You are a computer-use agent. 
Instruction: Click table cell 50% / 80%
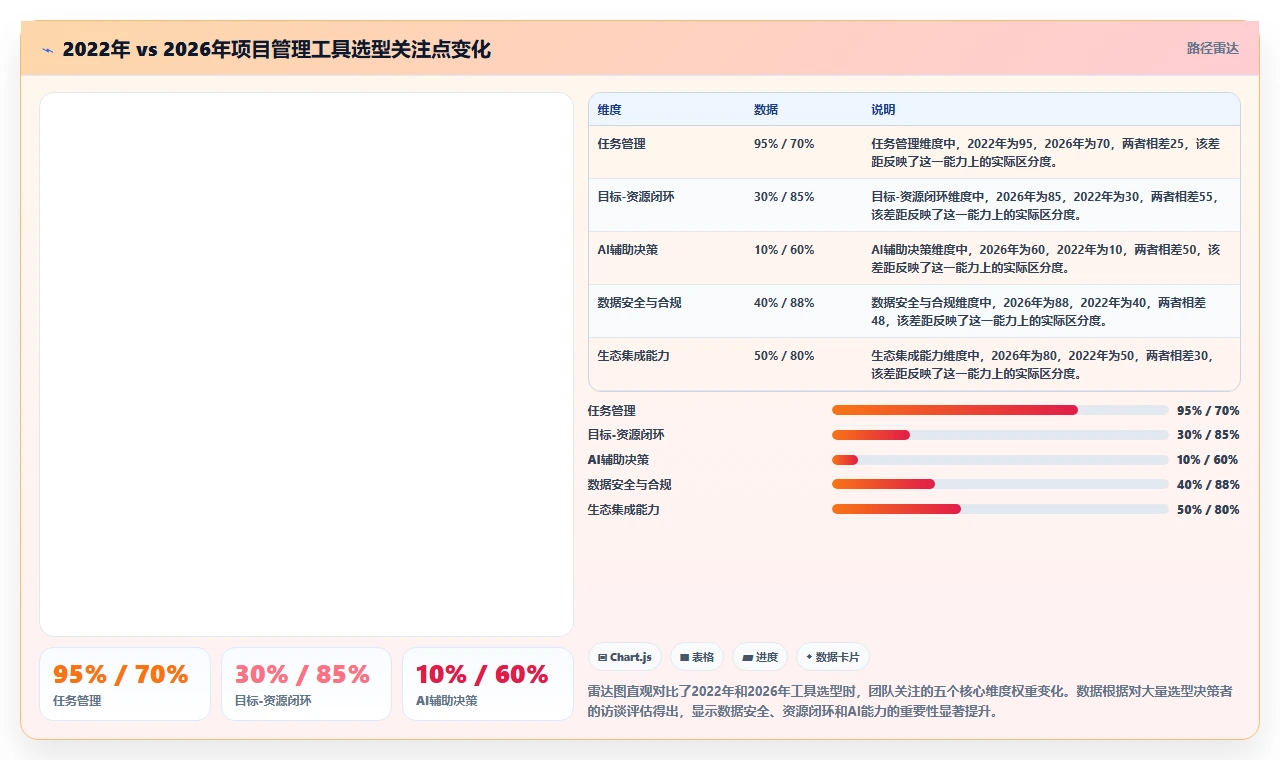point(784,356)
